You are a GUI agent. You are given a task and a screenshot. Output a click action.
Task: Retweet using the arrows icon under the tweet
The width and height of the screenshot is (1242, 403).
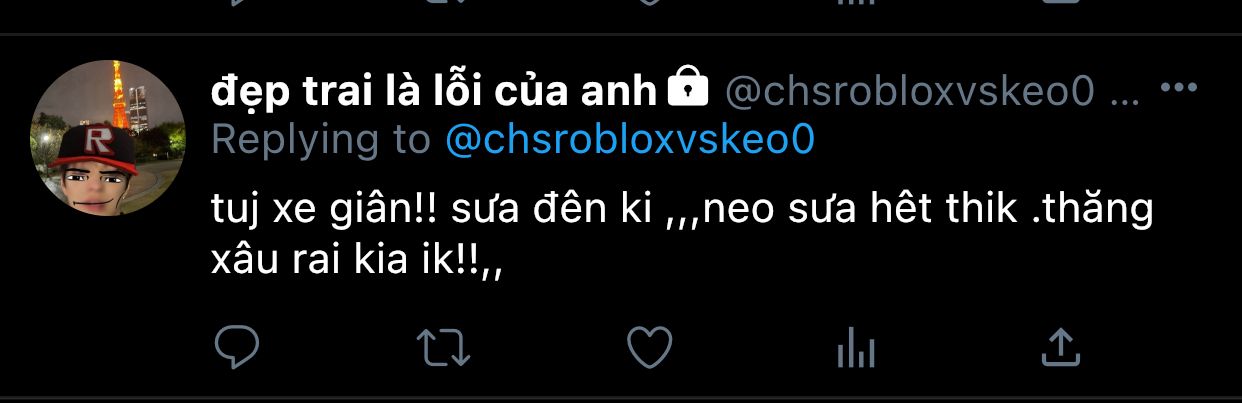click(x=444, y=347)
